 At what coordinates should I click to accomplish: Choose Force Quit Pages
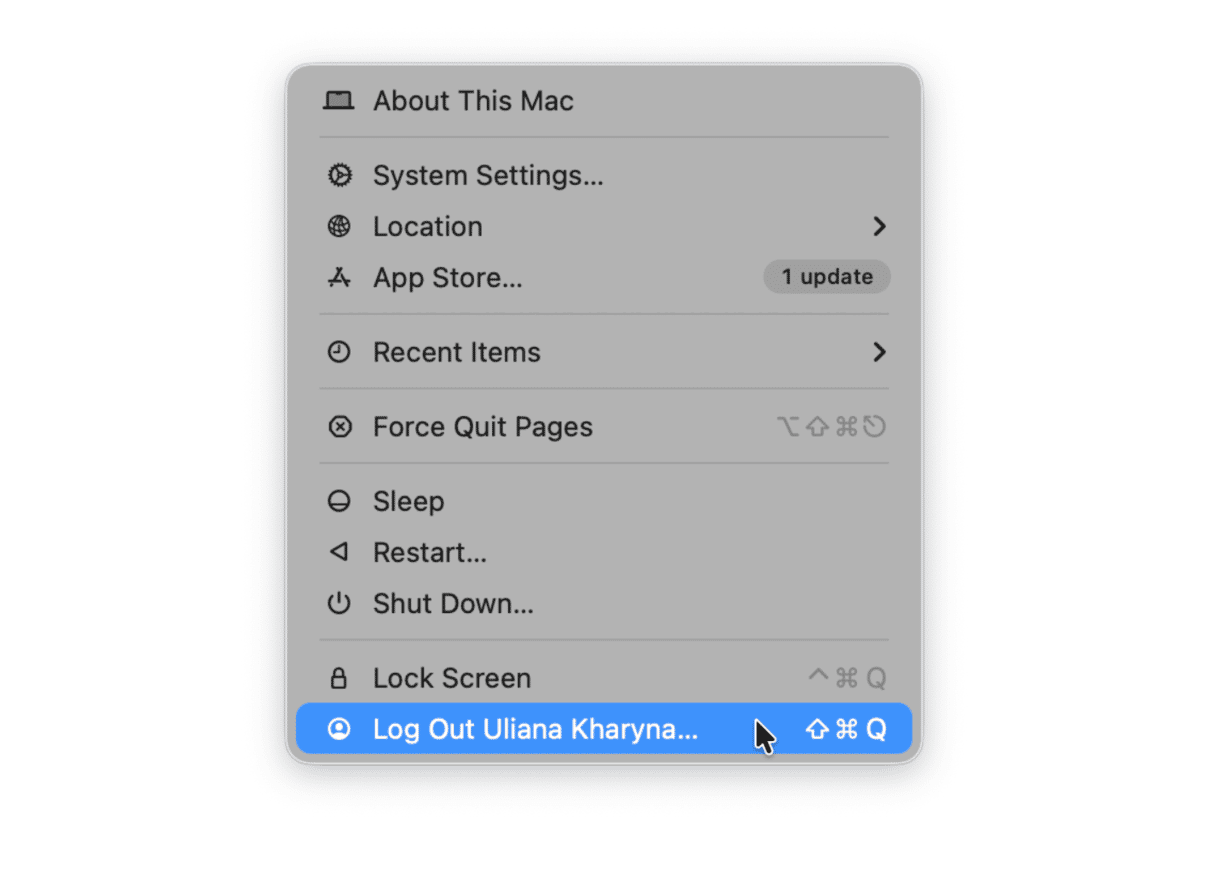coord(483,427)
